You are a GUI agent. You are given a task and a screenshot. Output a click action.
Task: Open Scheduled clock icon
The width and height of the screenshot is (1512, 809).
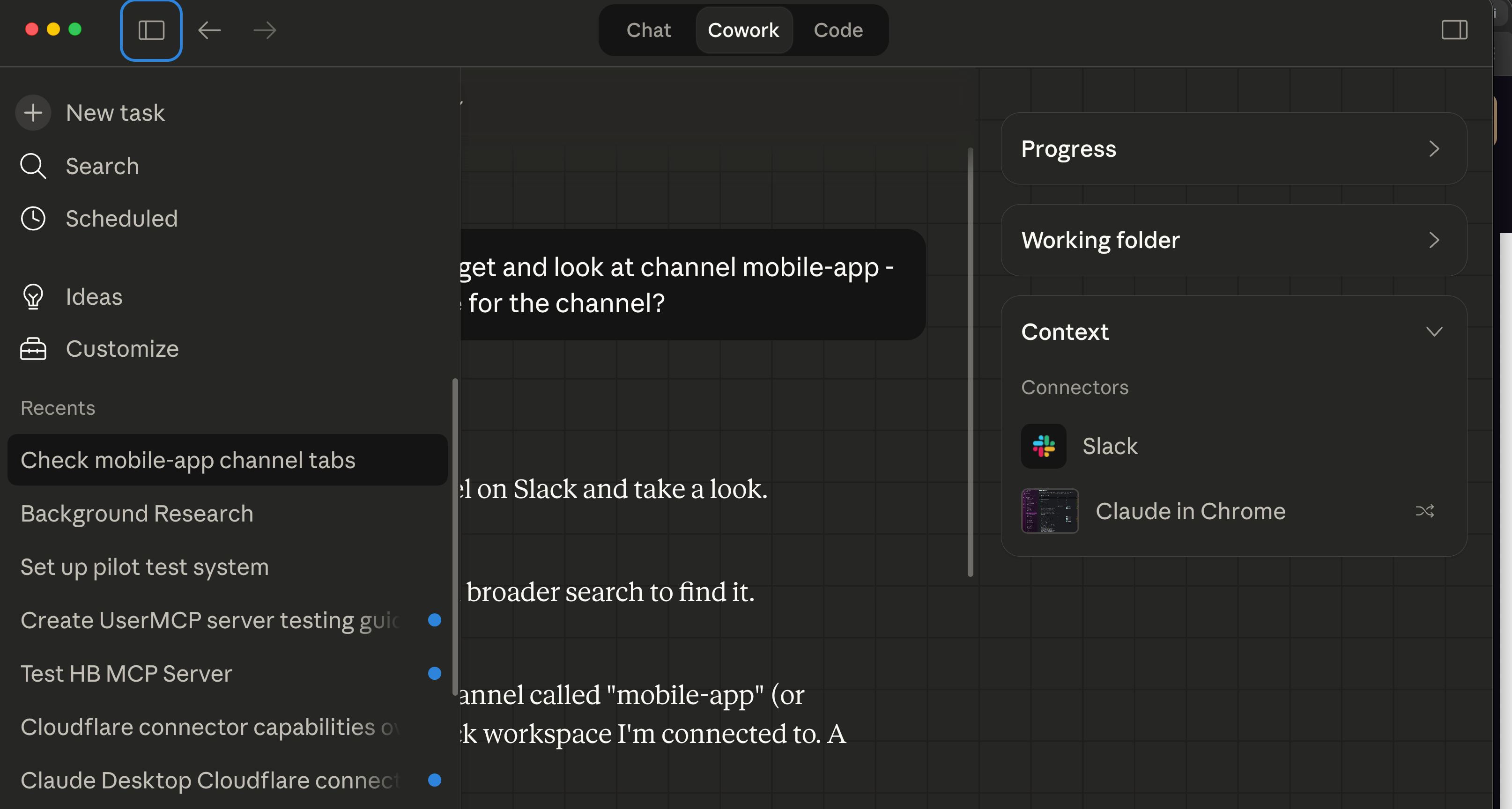pyautogui.click(x=33, y=219)
